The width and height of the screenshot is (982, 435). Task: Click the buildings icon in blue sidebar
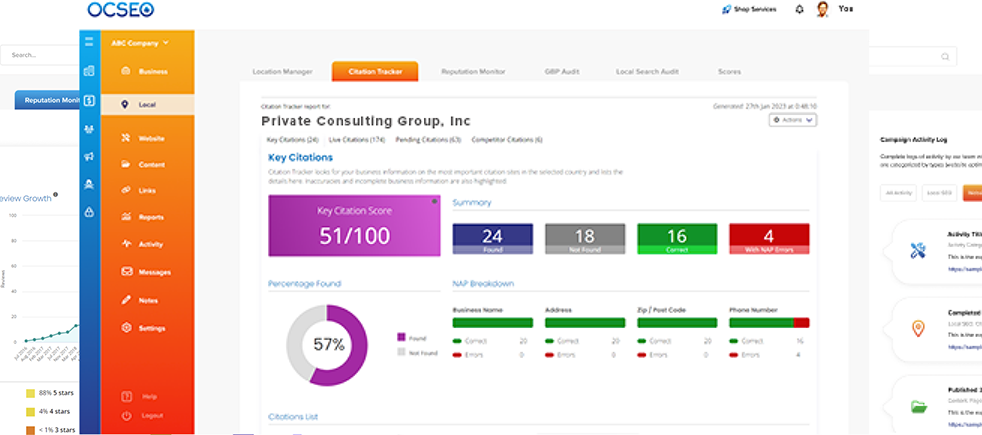(89, 71)
